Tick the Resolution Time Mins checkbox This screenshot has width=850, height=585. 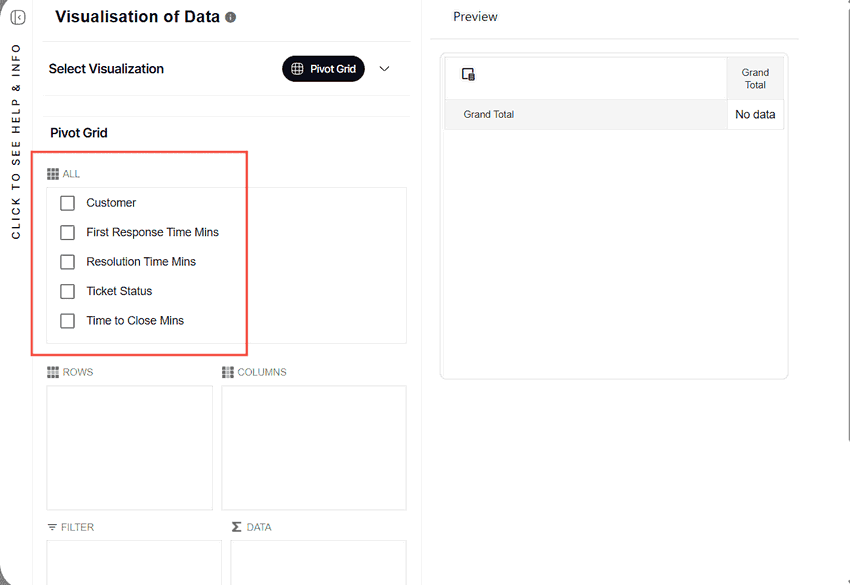[67, 262]
